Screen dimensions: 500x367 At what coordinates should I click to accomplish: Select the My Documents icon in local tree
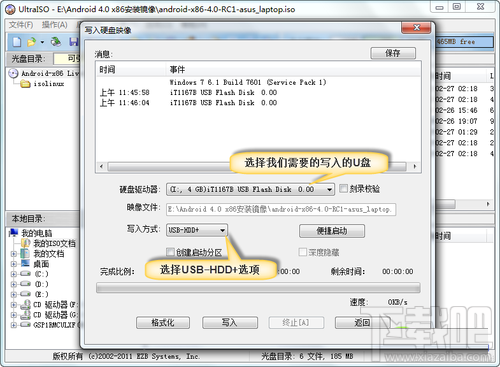pyautogui.click(x=25, y=253)
